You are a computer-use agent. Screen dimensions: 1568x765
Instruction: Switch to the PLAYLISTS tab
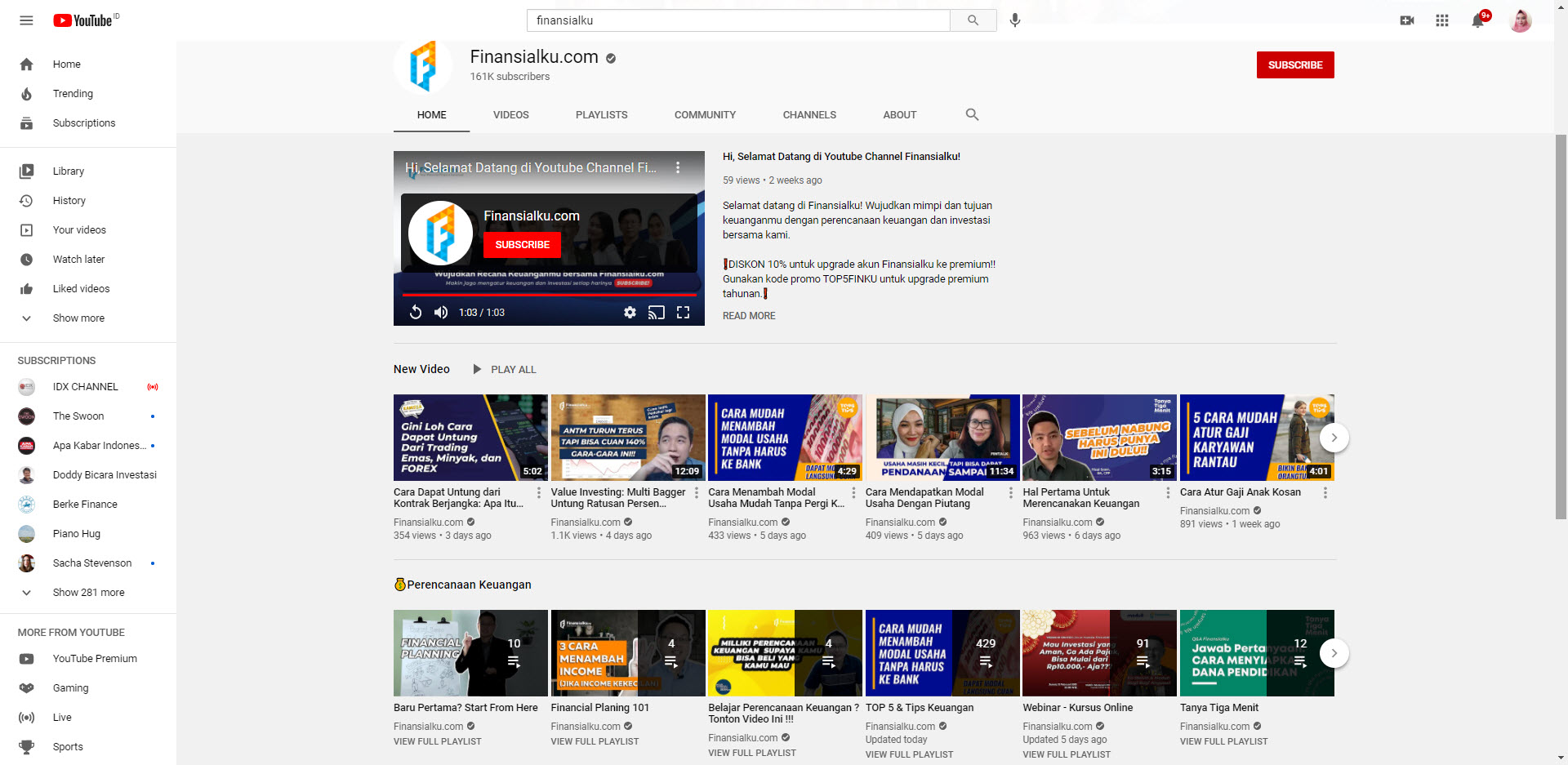click(x=602, y=115)
